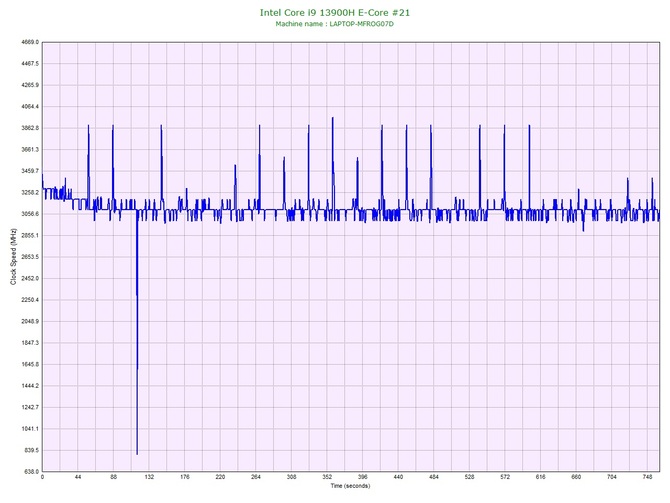The height and width of the screenshot is (503, 670).
Task: Click x-axis tick label 484
Action: pos(434,477)
